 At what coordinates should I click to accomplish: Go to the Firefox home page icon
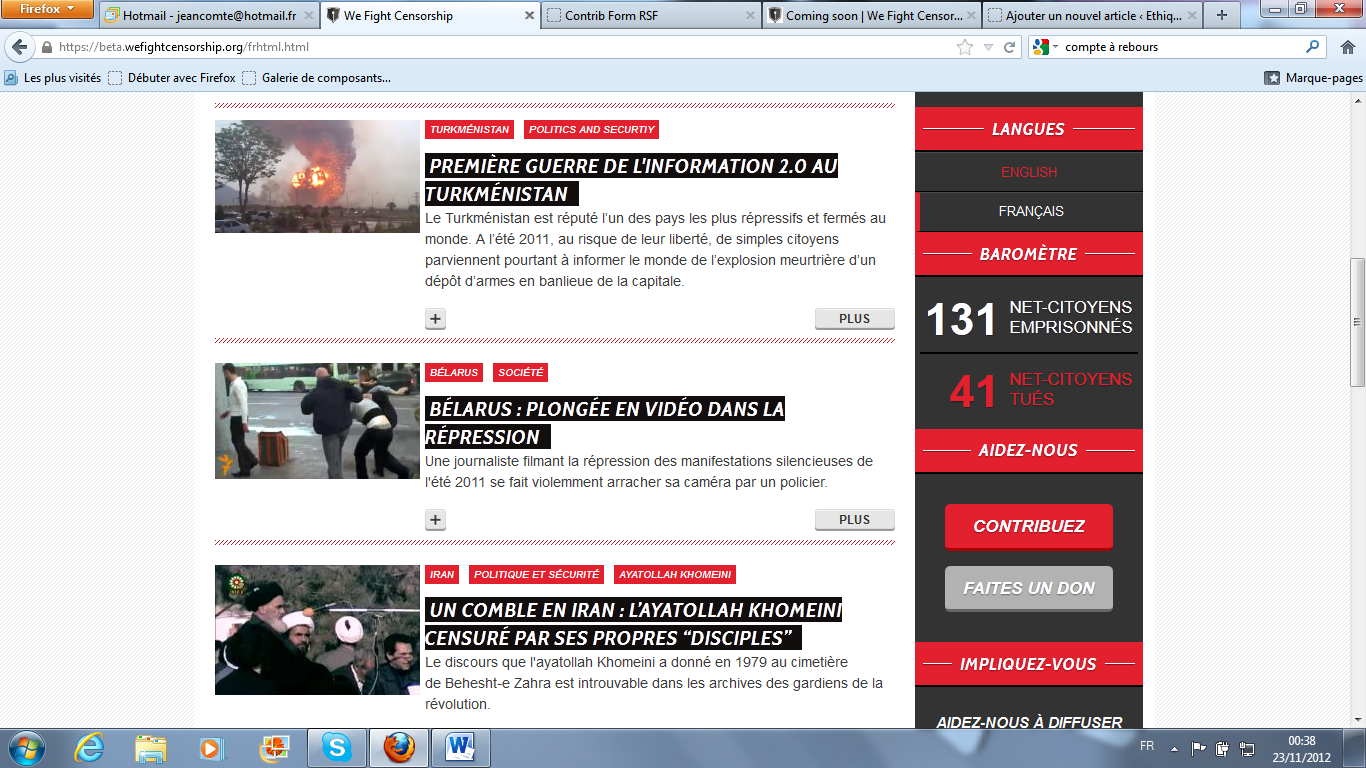[1346, 47]
